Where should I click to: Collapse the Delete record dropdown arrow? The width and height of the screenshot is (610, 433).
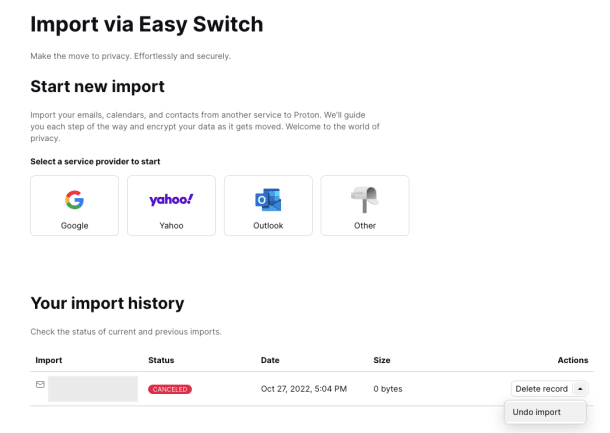tap(580, 389)
